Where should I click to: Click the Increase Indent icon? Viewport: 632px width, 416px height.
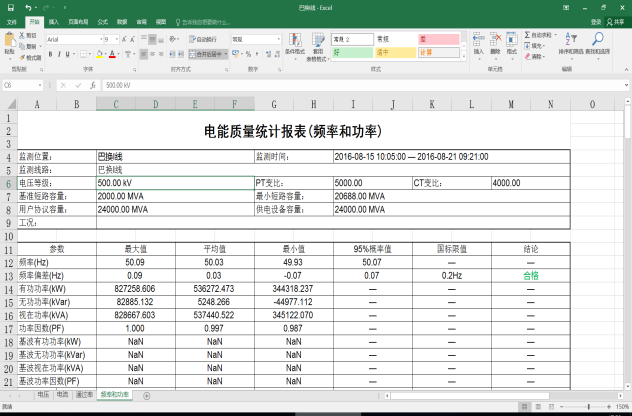click(x=181, y=54)
